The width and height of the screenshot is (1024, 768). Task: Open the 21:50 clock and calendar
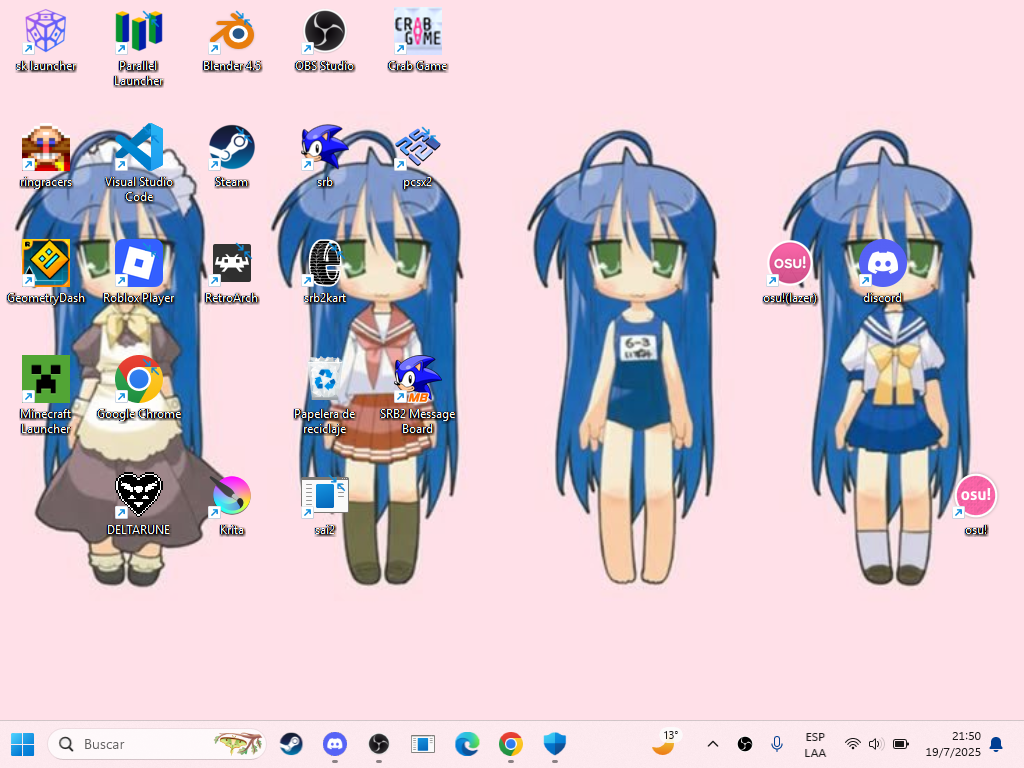pyautogui.click(x=953, y=744)
